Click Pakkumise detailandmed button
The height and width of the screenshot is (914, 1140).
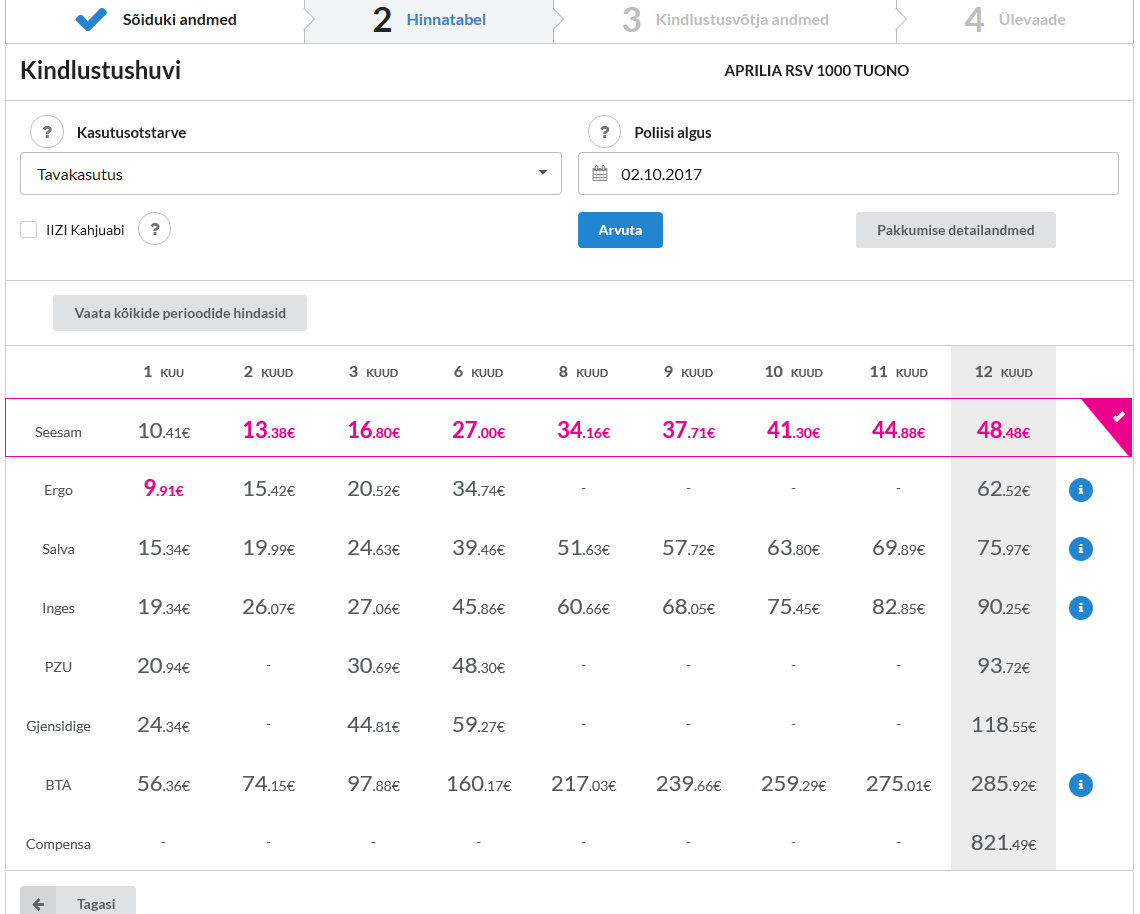(x=955, y=230)
